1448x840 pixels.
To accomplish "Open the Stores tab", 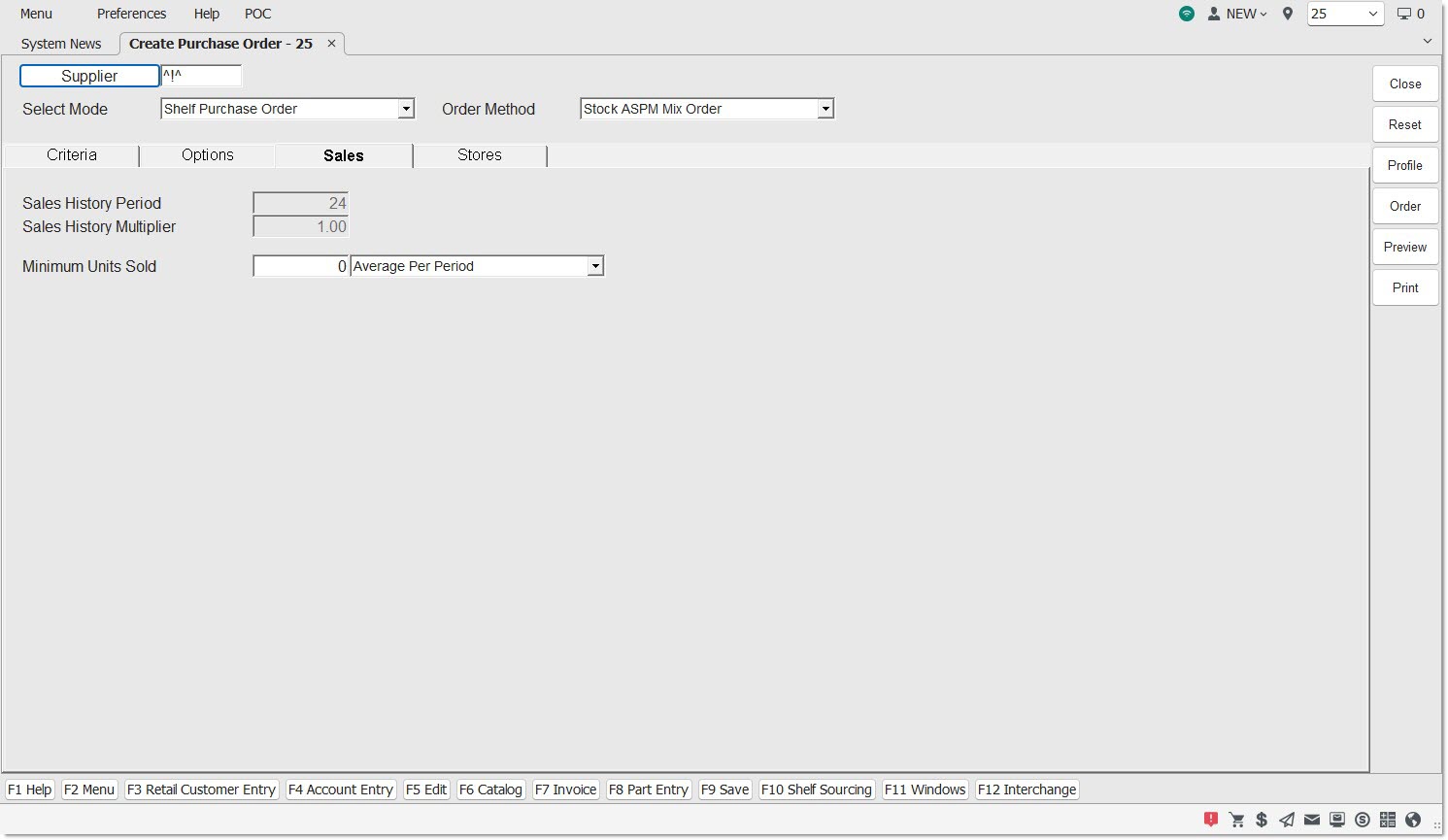I will click(480, 155).
